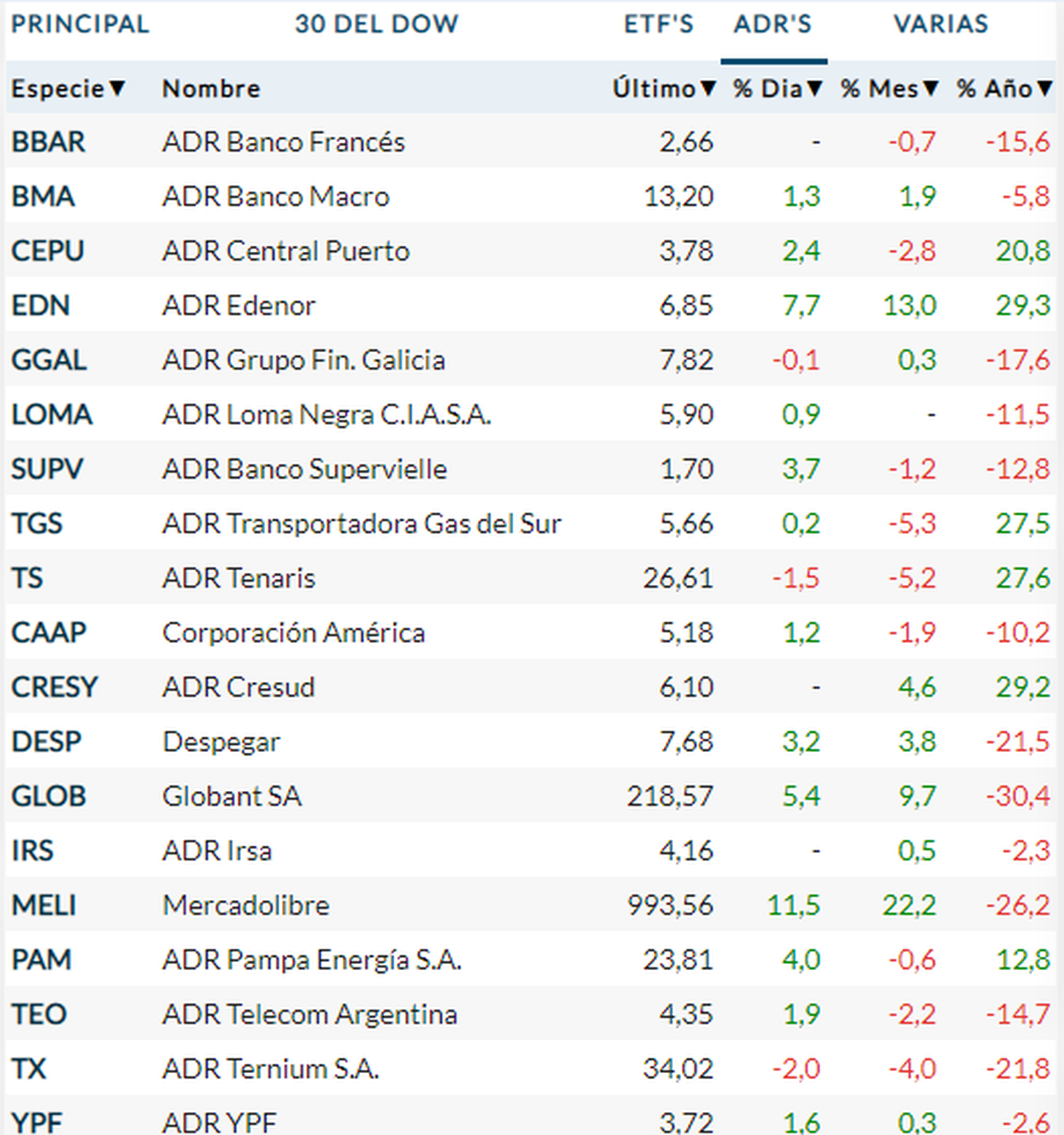Sort table by Último column arrow
This screenshot has width=1064, height=1135.
click(708, 89)
